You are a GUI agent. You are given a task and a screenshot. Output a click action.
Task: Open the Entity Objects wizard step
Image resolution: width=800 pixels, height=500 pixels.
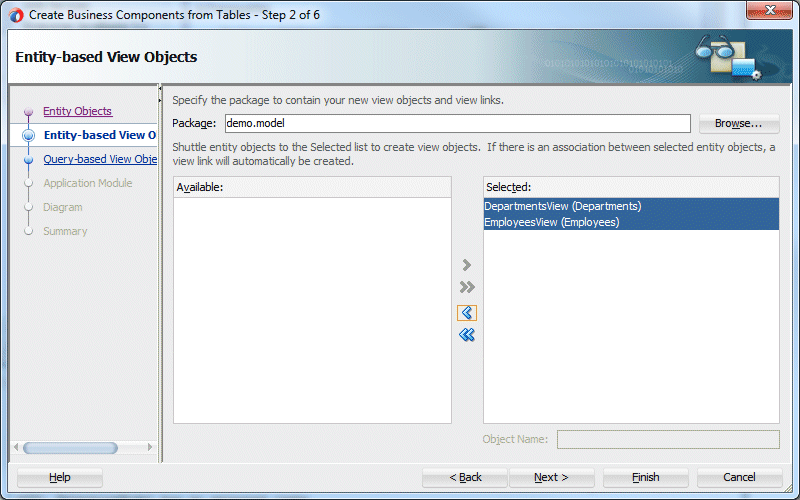(78, 111)
